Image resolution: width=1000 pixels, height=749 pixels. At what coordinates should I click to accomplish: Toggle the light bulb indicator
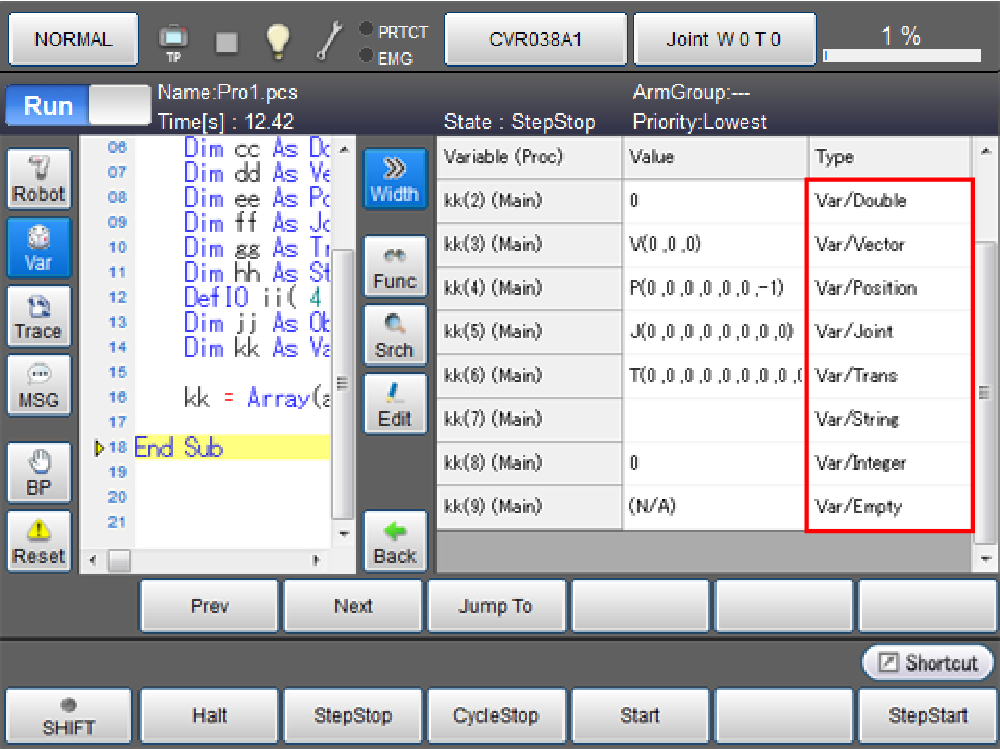[277, 40]
